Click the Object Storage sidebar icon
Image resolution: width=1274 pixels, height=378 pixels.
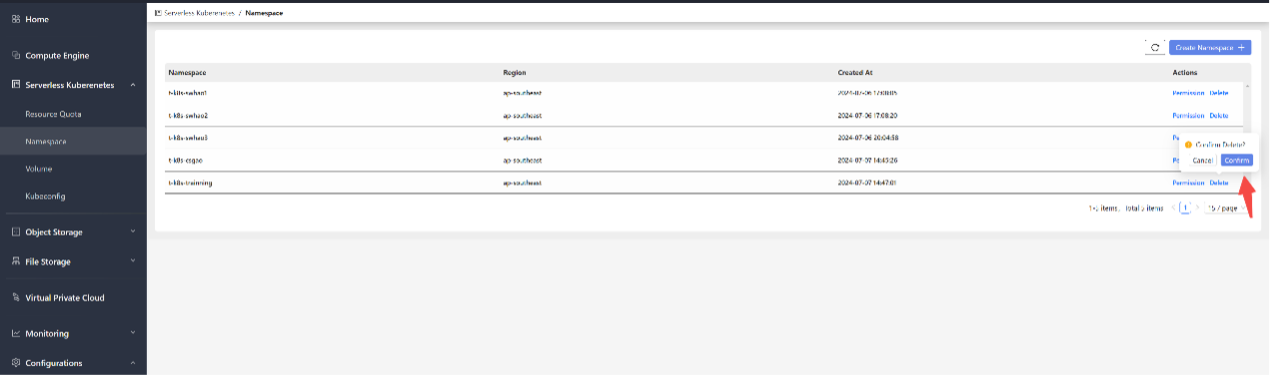pos(16,232)
